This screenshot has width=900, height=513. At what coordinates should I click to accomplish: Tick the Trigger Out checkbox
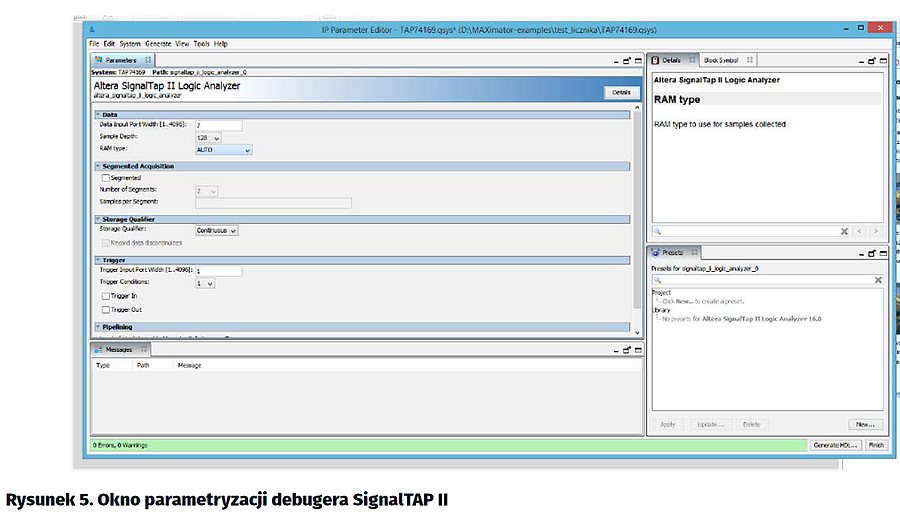(105, 310)
